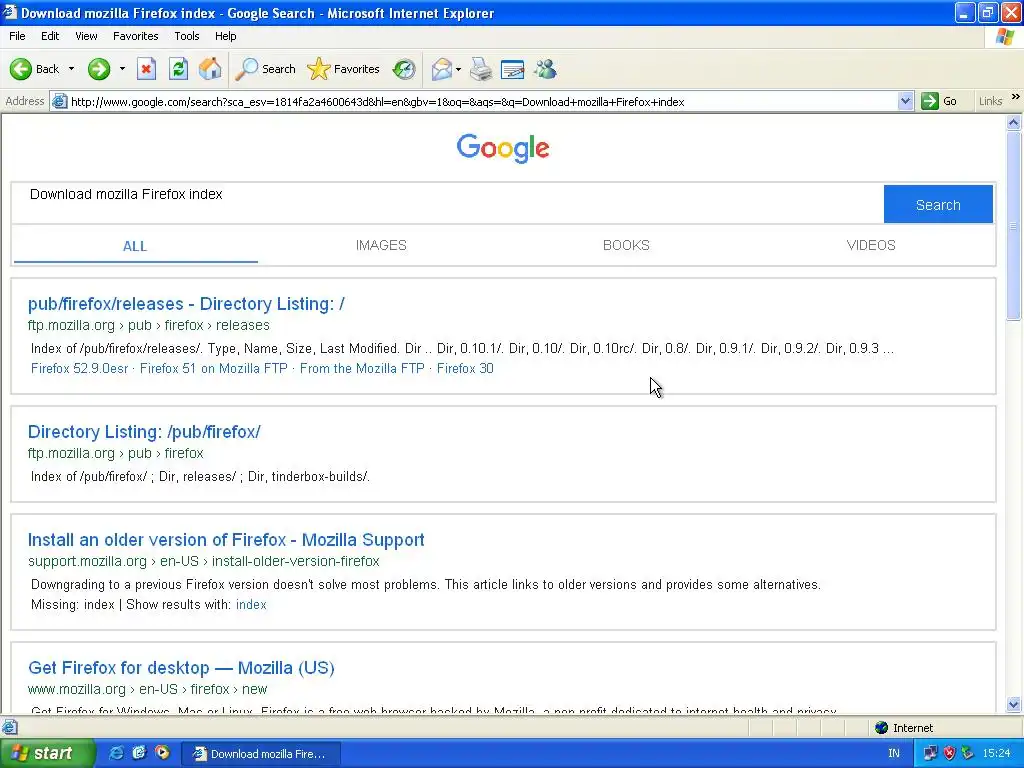
Task: Click the Mail envelope icon
Action: tap(442, 69)
